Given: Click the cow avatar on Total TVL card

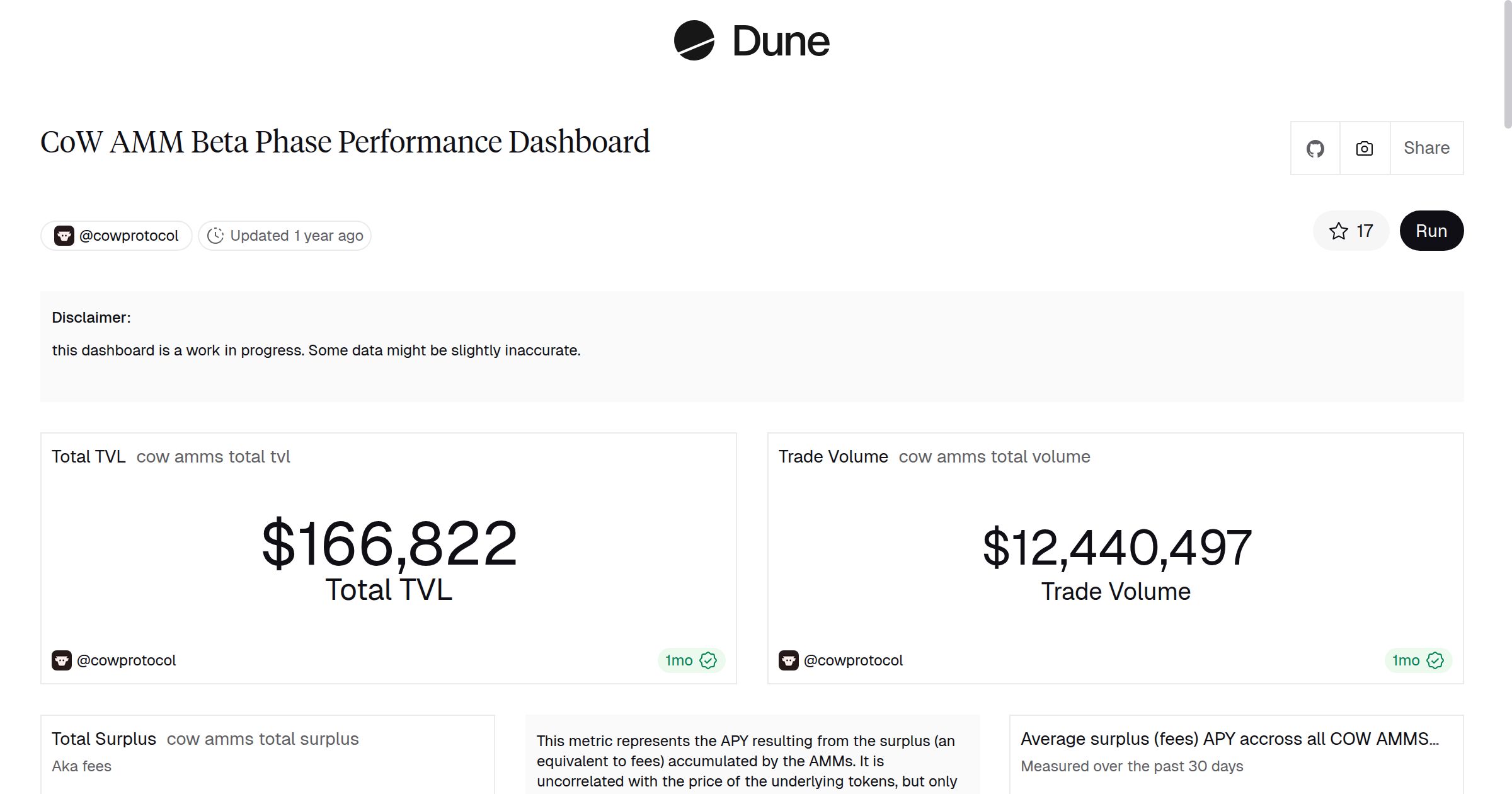Looking at the screenshot, I should (x=62, y=660).
